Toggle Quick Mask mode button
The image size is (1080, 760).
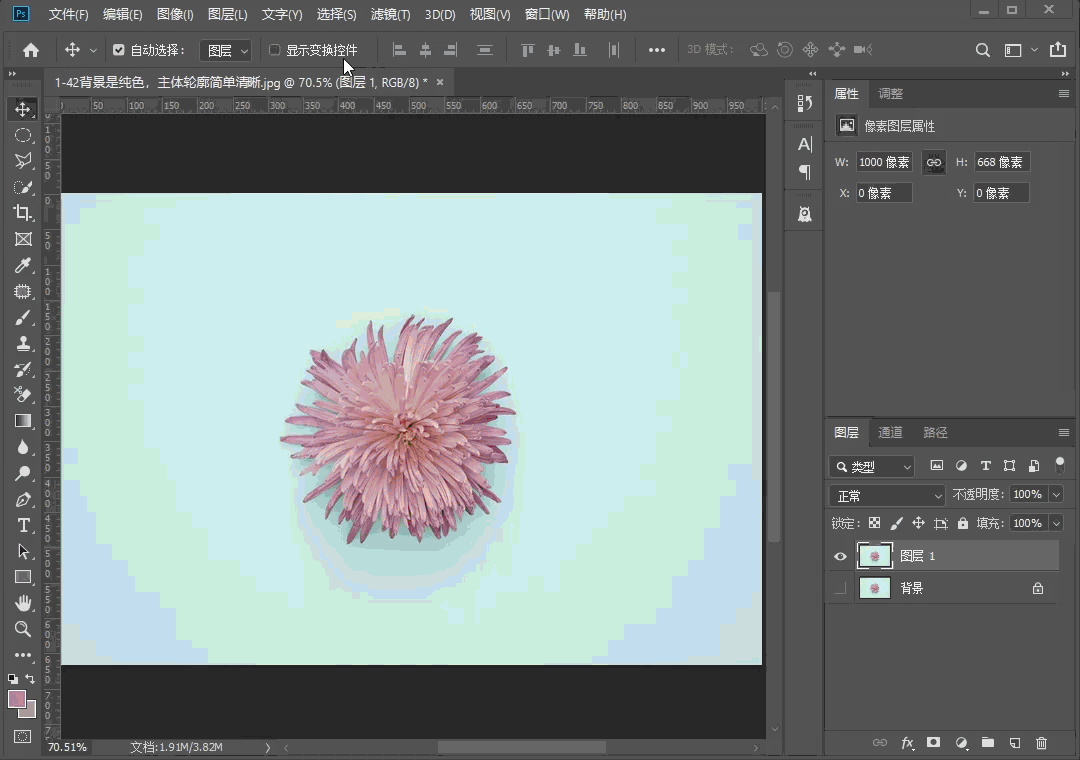[23, 737]
